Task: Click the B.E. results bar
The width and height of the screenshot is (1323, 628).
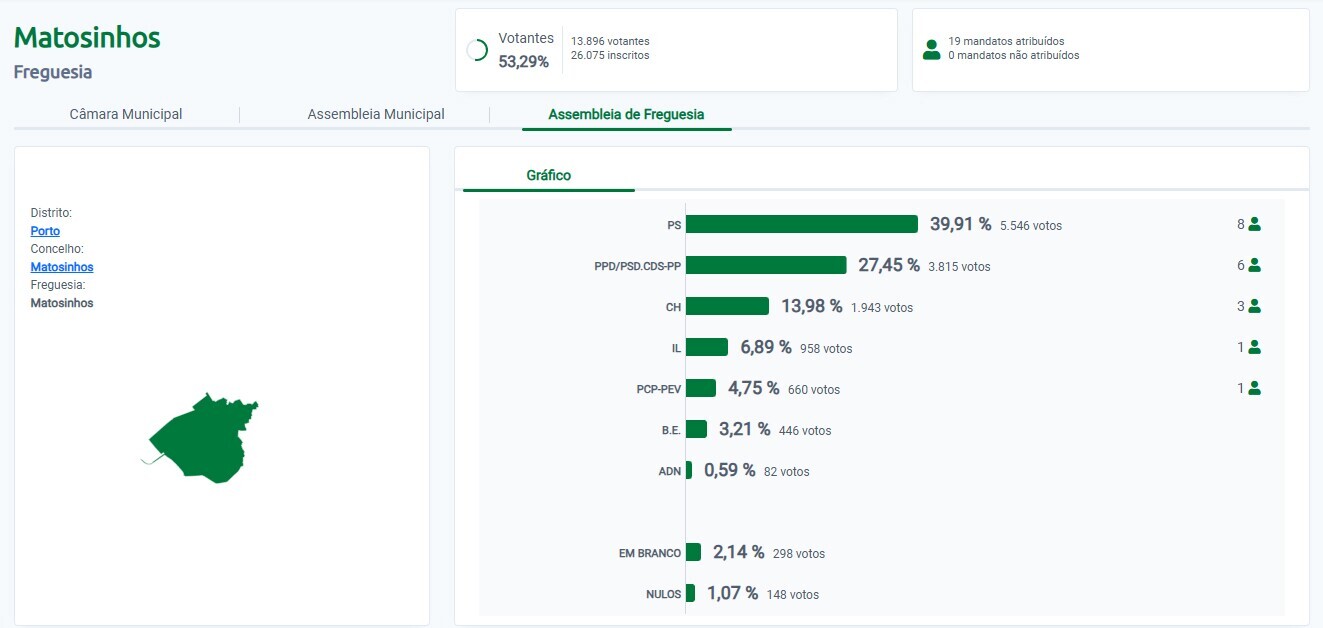Action: coord(696,429)
